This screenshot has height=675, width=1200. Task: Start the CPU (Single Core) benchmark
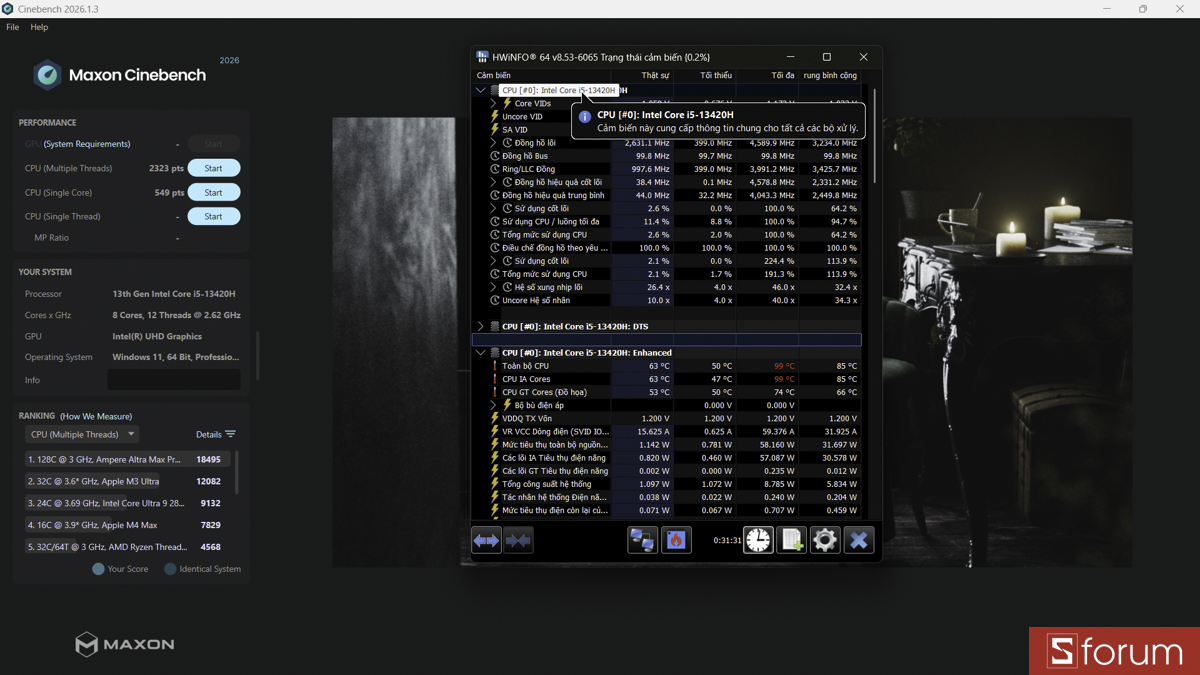(214, 192)
